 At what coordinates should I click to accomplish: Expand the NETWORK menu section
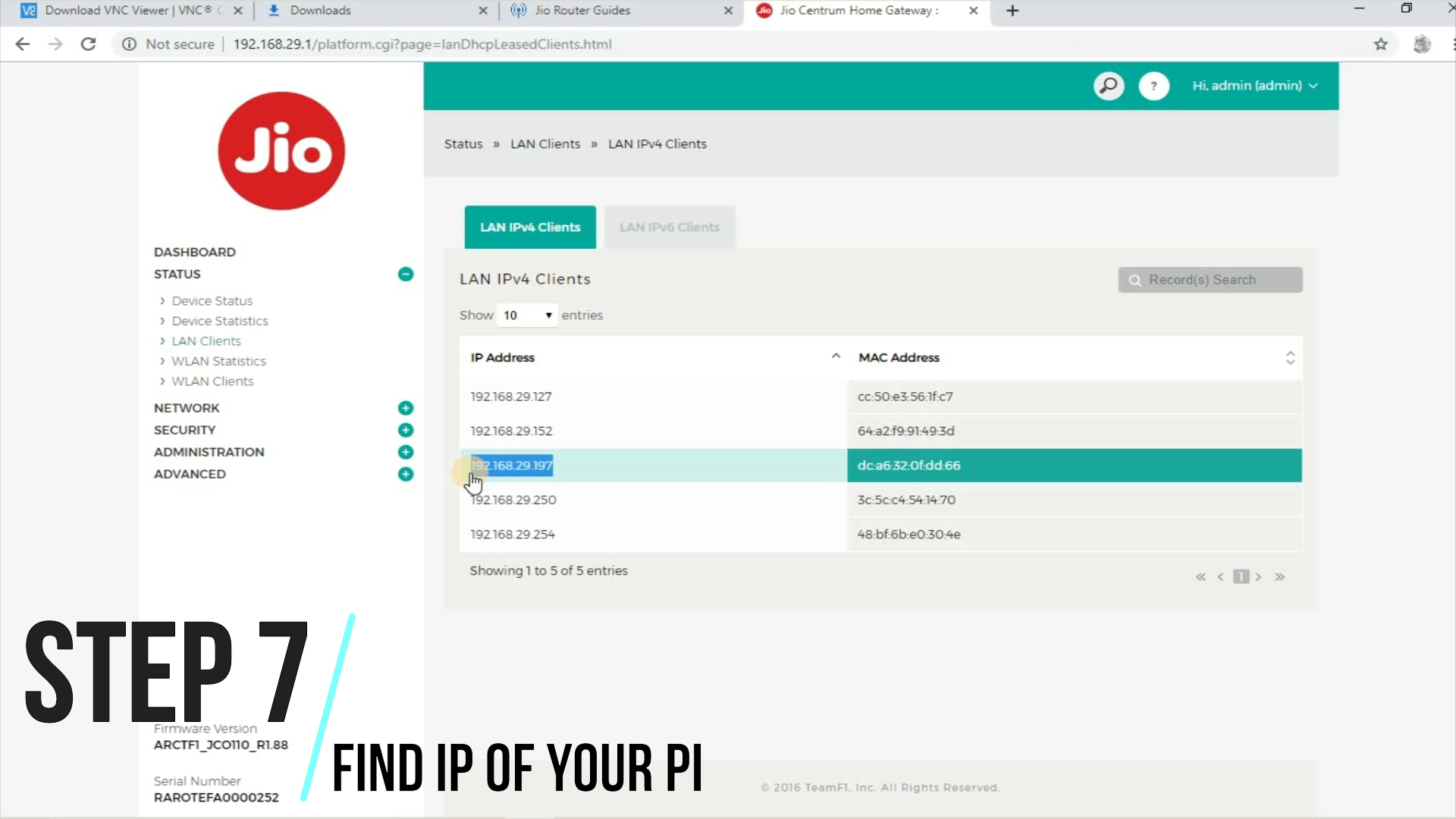(406, 408)
